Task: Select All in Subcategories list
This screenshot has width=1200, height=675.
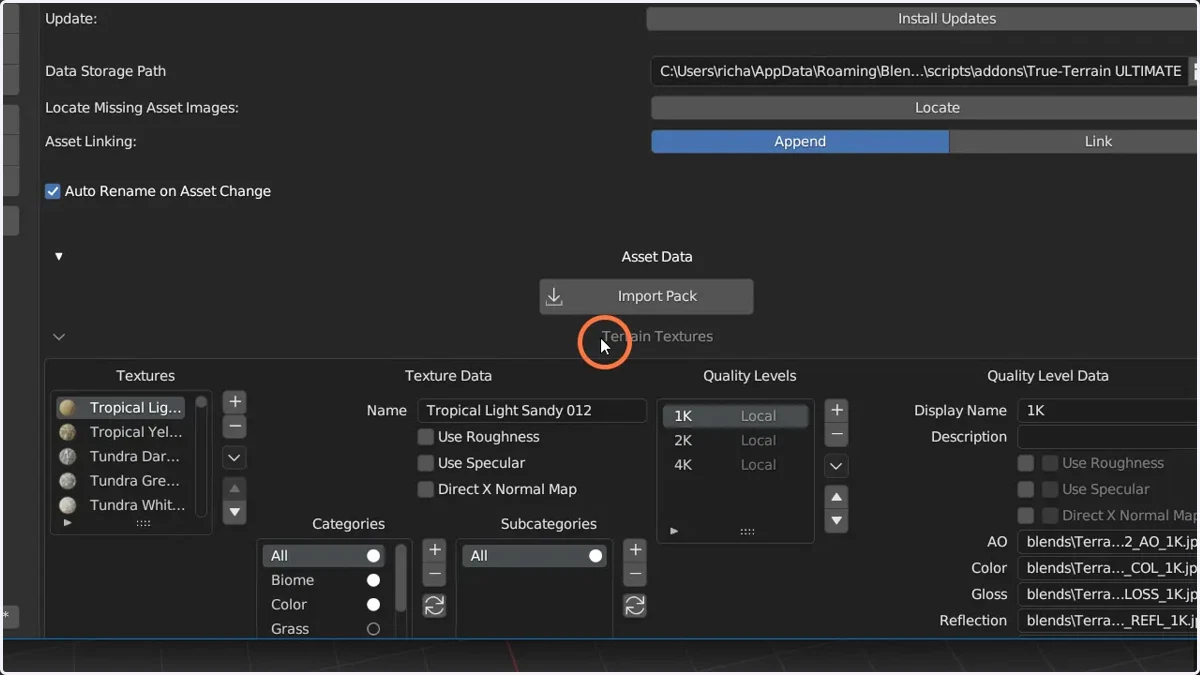Action: tap(535, 556)
